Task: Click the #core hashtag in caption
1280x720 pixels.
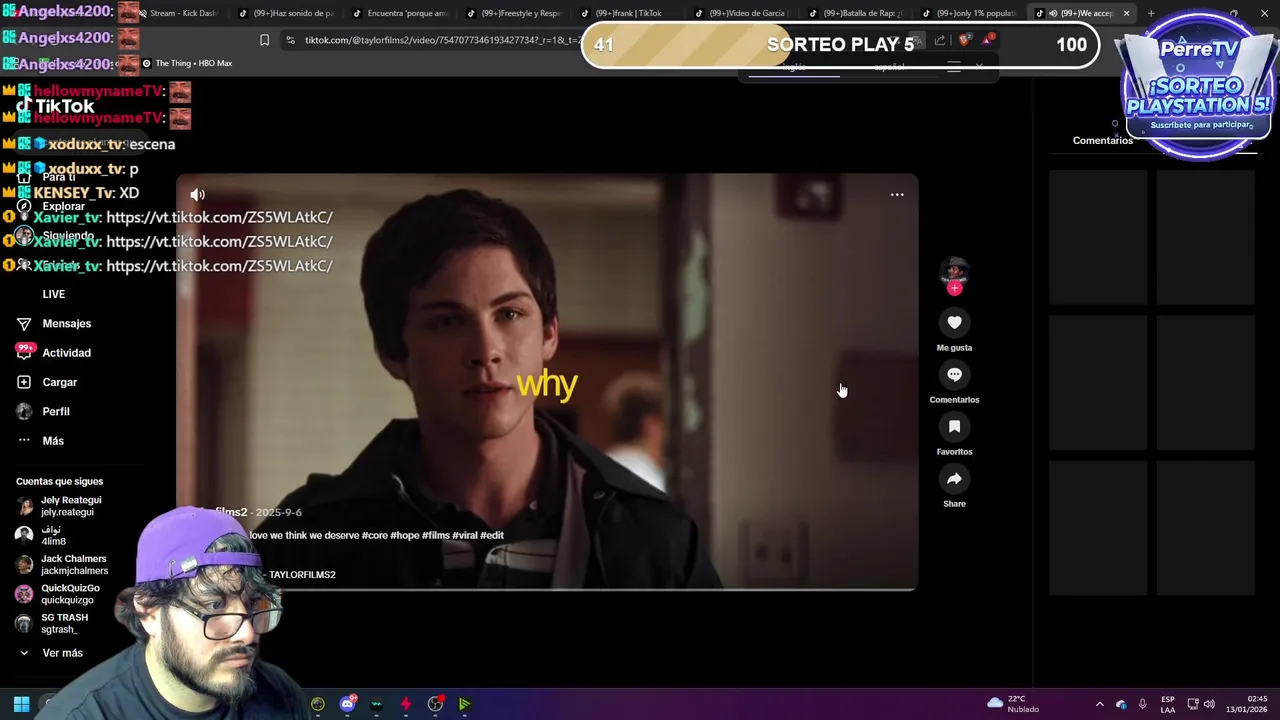Action: pos(374,535)
